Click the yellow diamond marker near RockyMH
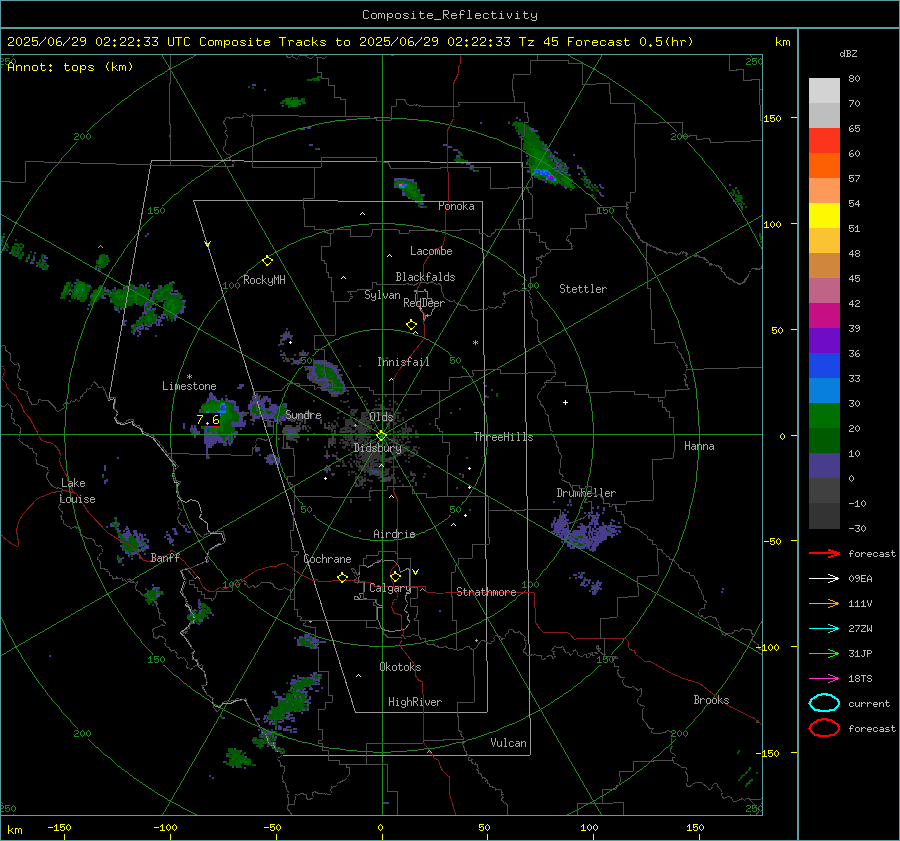The height and width of the screenshot is (841, 900). tap(267, 261)
